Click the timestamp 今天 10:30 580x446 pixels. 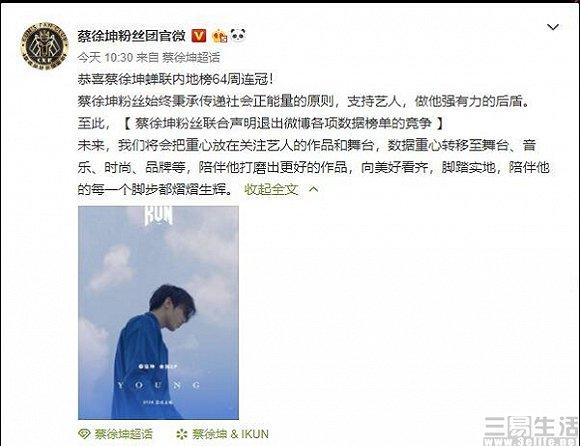105,57
